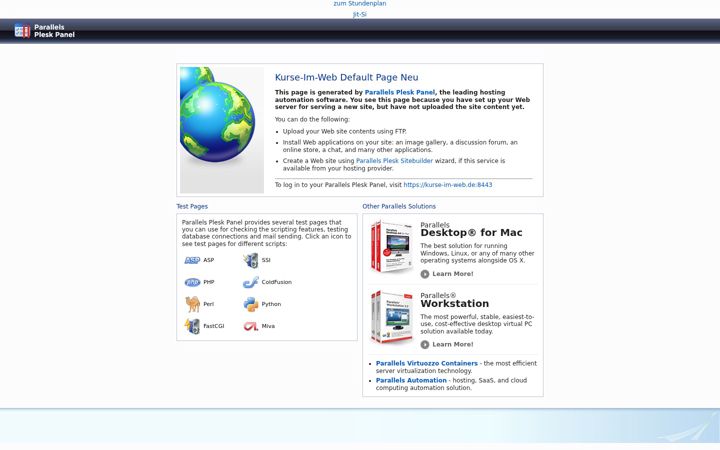Open the Parallels Automation link
This screenshot has height=450, width=720.
tap(411, 380)
